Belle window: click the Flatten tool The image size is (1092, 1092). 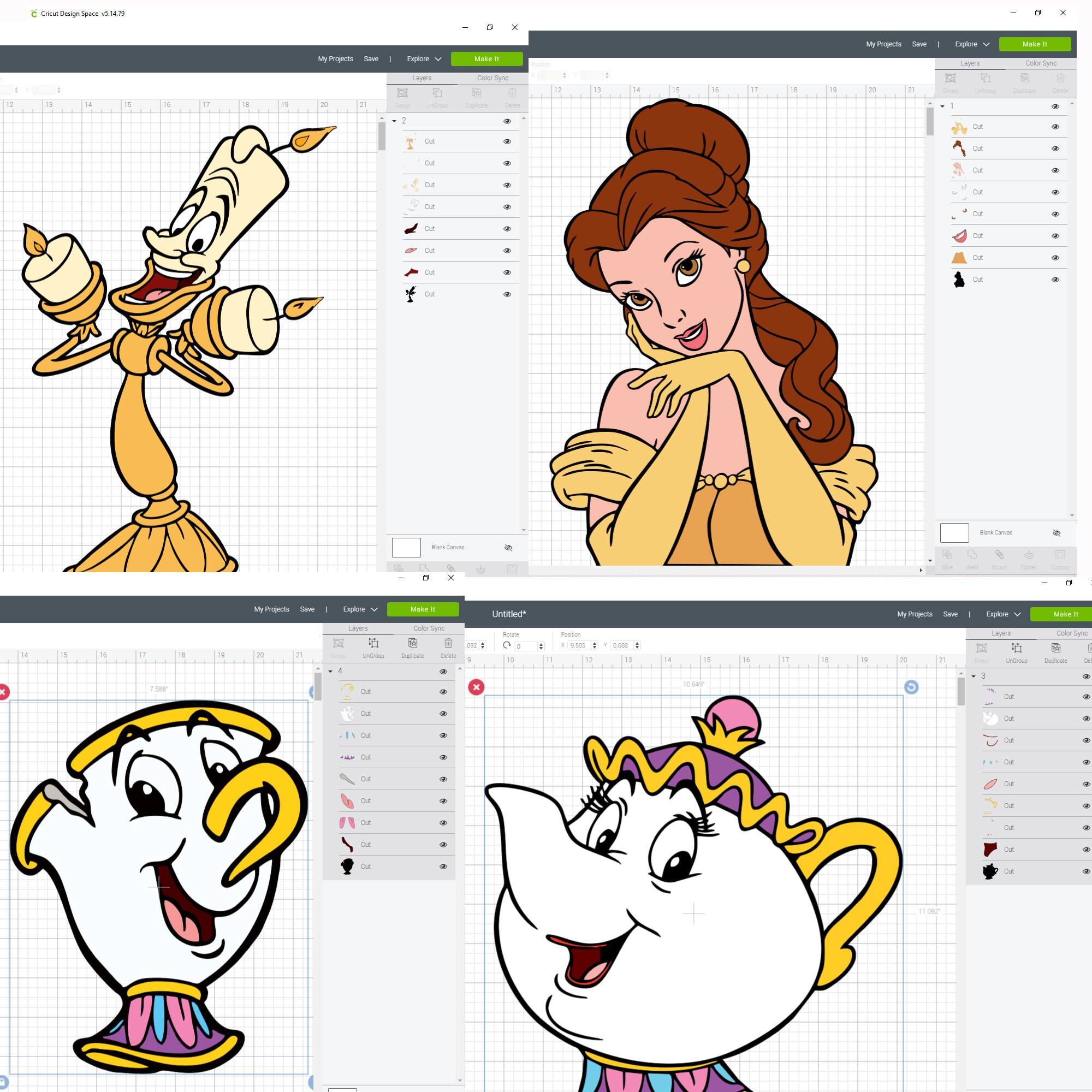[x=1029, y=555]
